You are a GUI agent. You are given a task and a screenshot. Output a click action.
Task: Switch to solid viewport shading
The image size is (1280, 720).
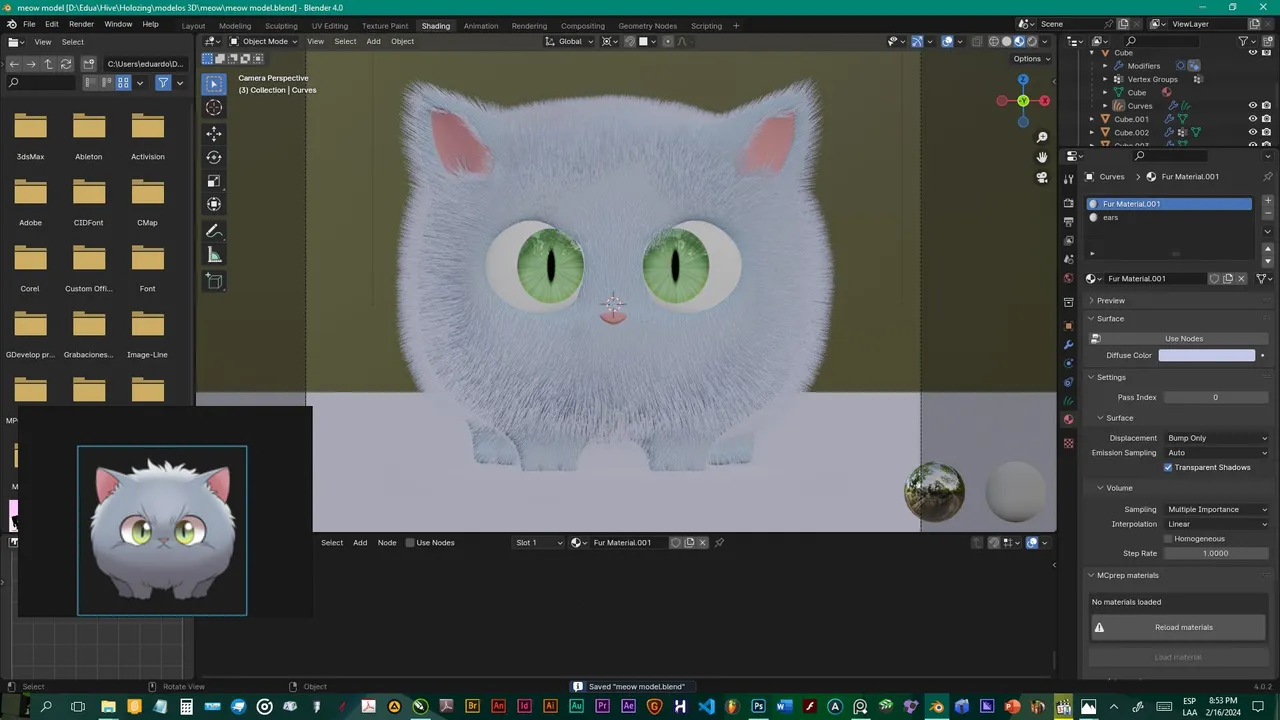pyautogui.click(x=1007, y=41)
